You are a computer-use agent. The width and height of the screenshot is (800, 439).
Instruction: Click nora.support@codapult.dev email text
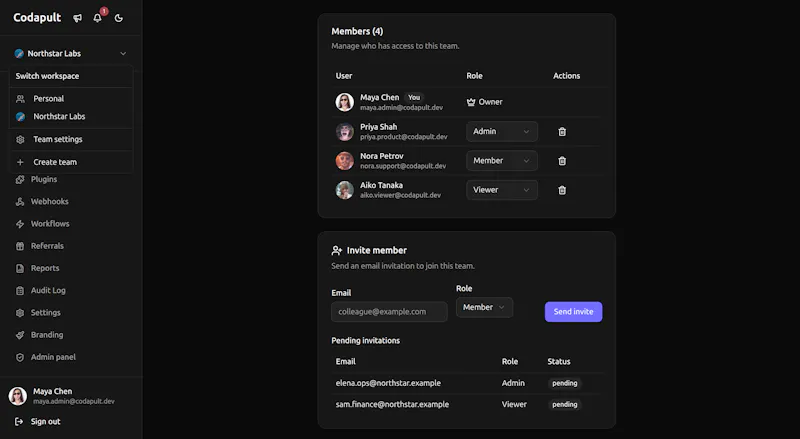403,166
